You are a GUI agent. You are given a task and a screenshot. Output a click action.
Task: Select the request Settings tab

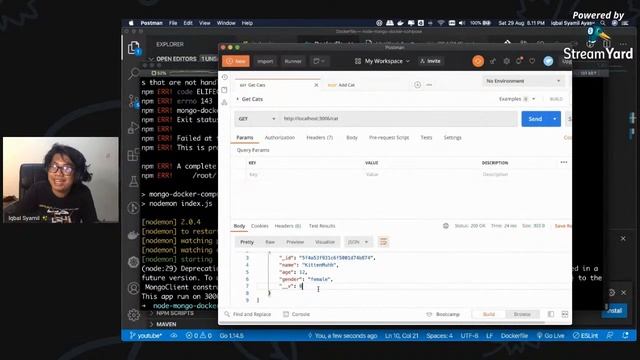pyautogui.click(x=452, y=138)
